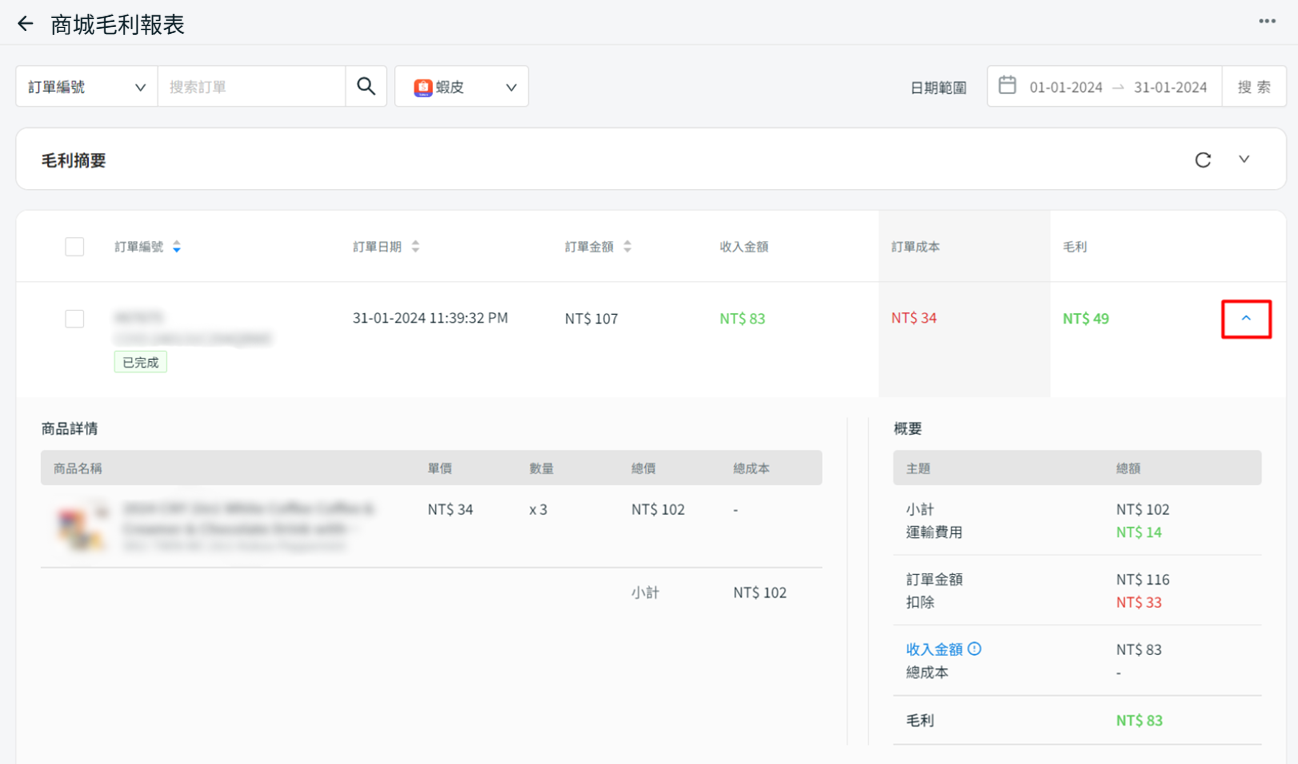Click the calendar icon in date range
This screenshot has width=1298, height=764.
coord(1007,86)
